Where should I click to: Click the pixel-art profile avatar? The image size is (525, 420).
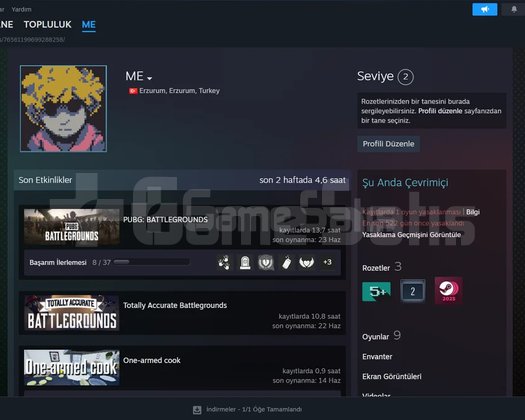pyautogui.click(x=64, y=109)
